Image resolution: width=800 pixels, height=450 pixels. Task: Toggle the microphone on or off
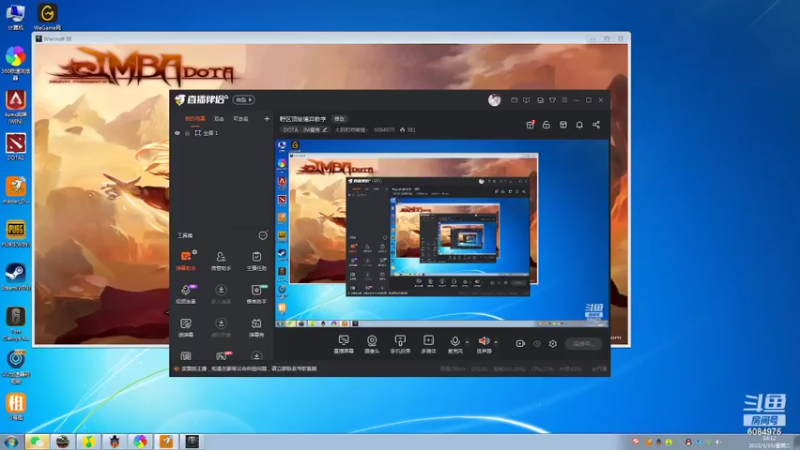click(455, 340)
